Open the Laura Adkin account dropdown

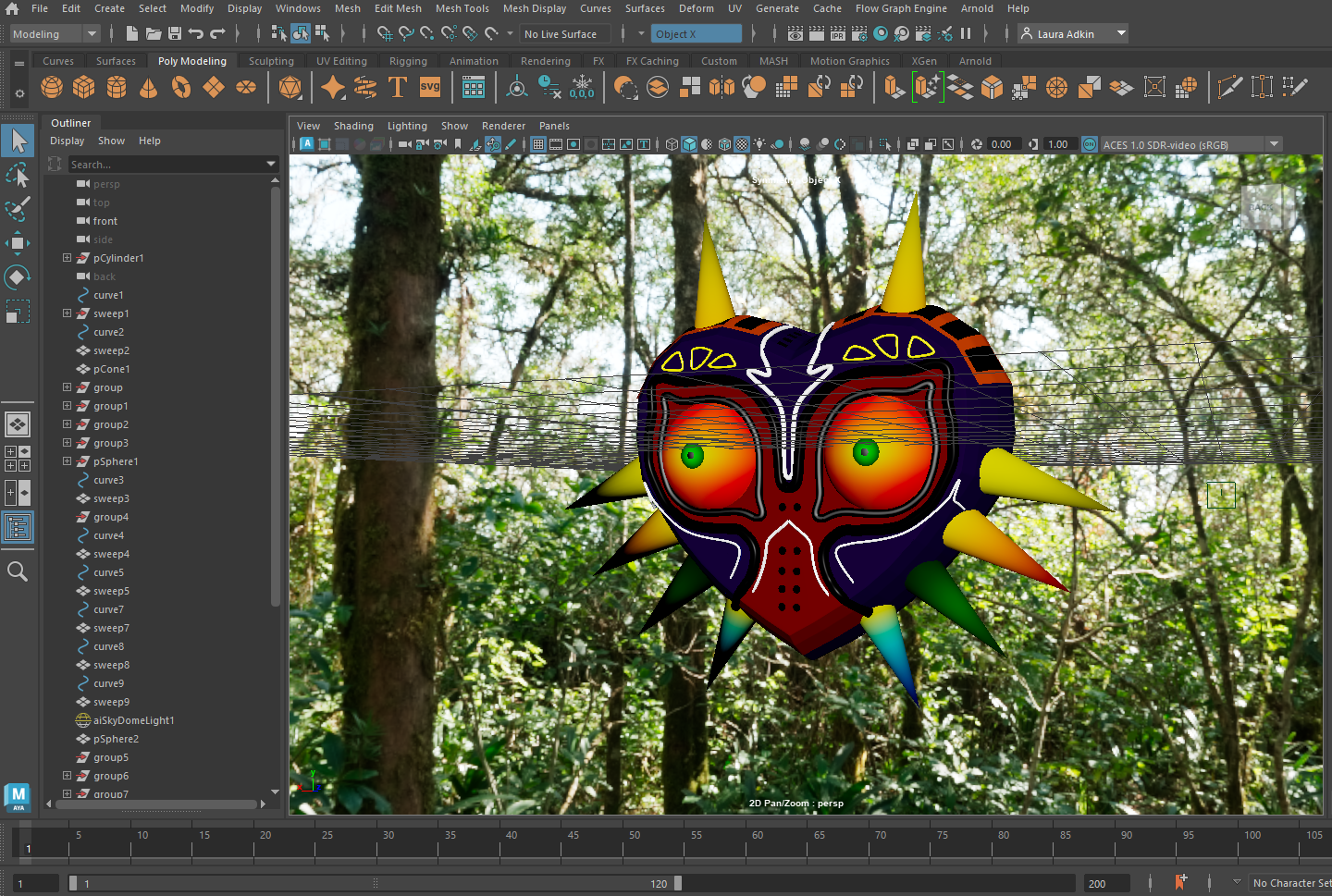(1073, 34)
